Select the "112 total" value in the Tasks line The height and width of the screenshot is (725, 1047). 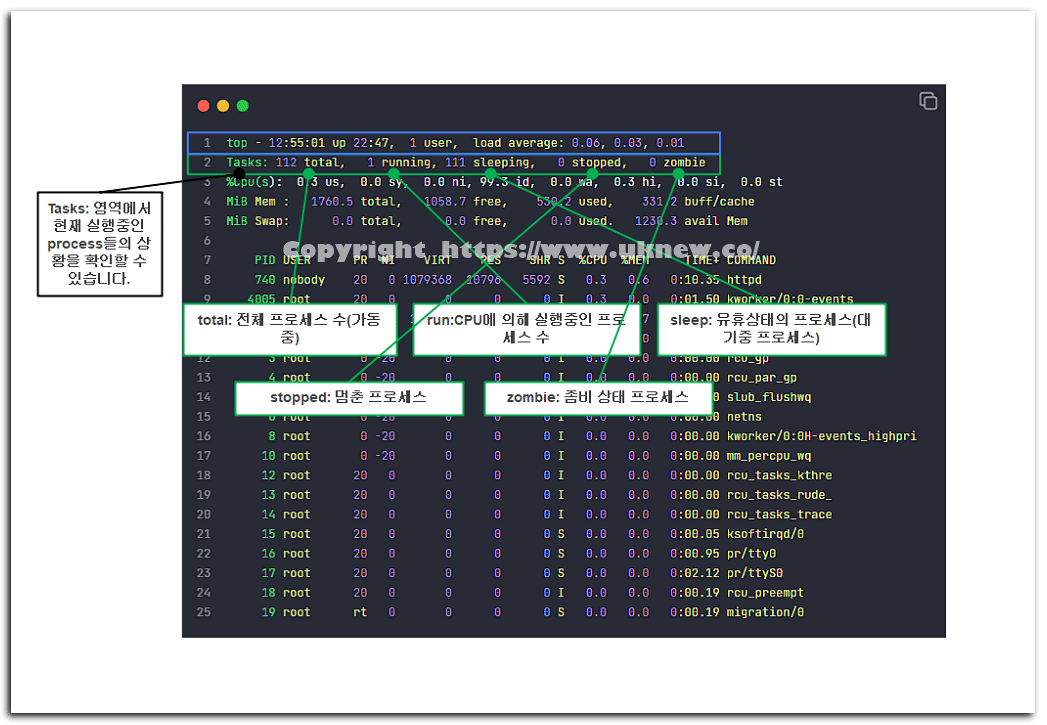[x=307, y=162]
